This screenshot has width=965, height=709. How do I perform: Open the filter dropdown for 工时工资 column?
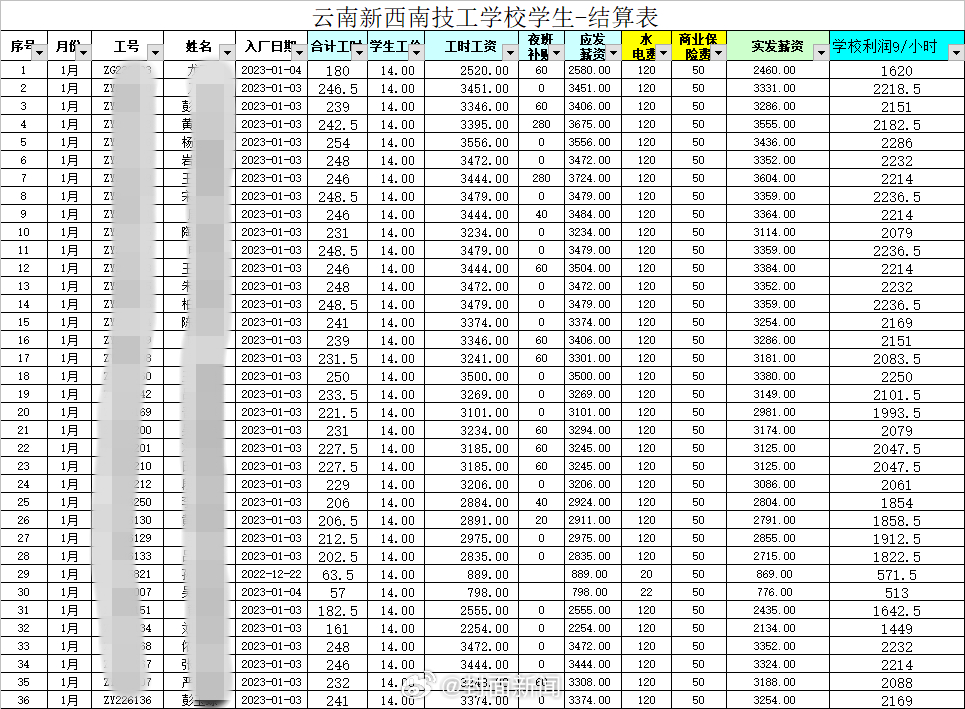[x=510, y=53]
